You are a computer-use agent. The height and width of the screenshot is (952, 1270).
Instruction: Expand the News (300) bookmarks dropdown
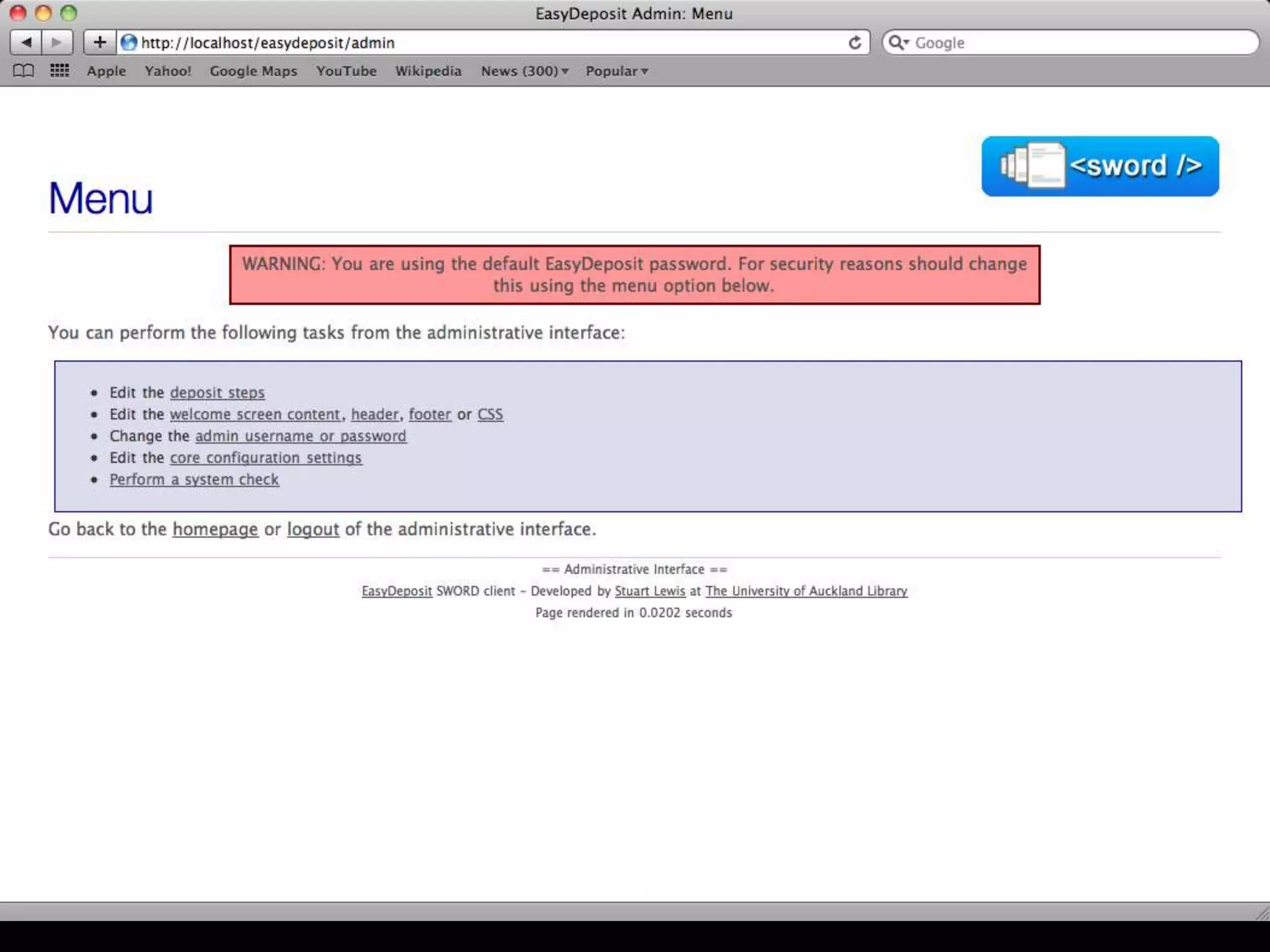click(525, 71)
